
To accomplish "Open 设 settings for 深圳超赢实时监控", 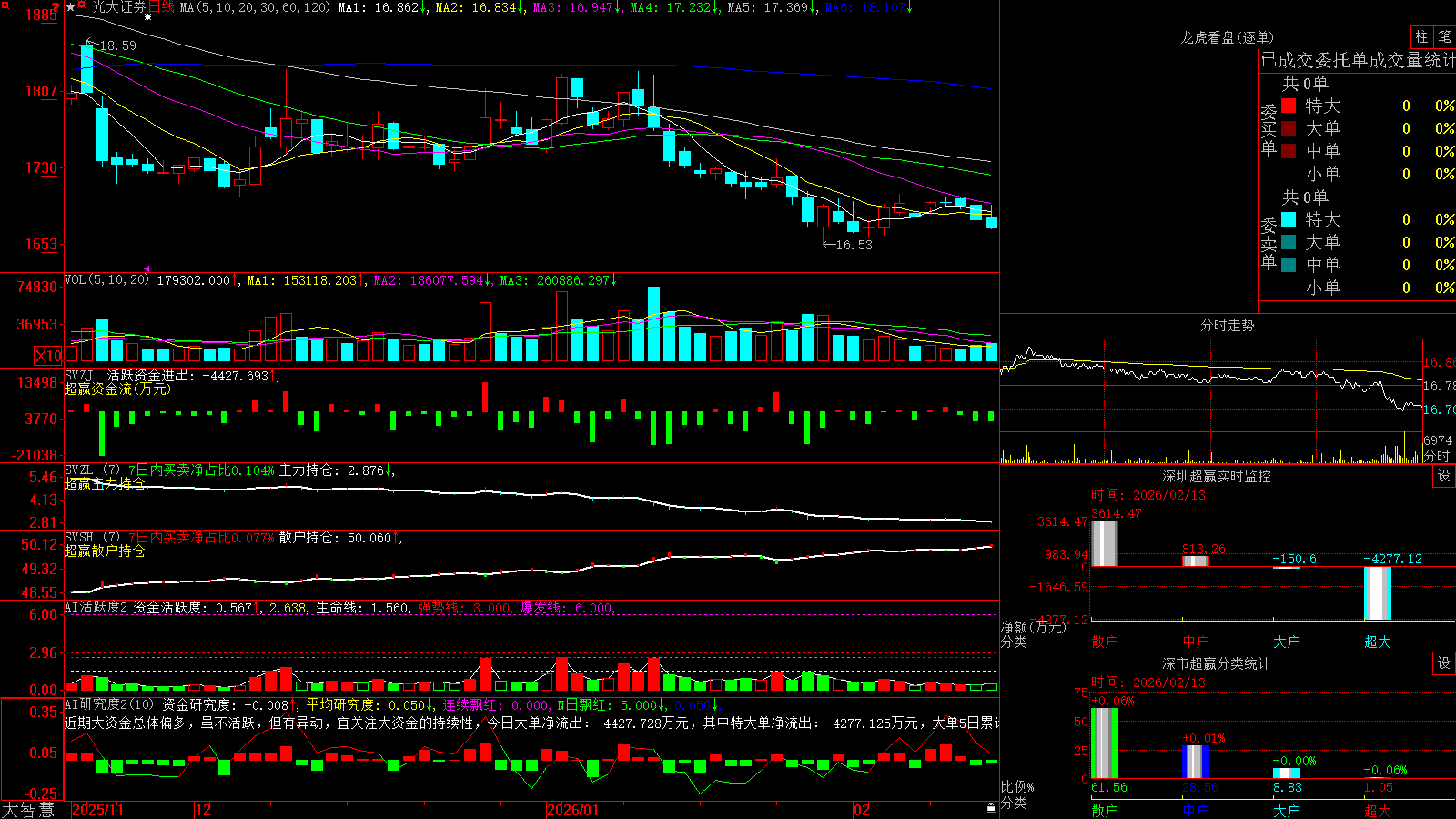I will coord(1444,476).
